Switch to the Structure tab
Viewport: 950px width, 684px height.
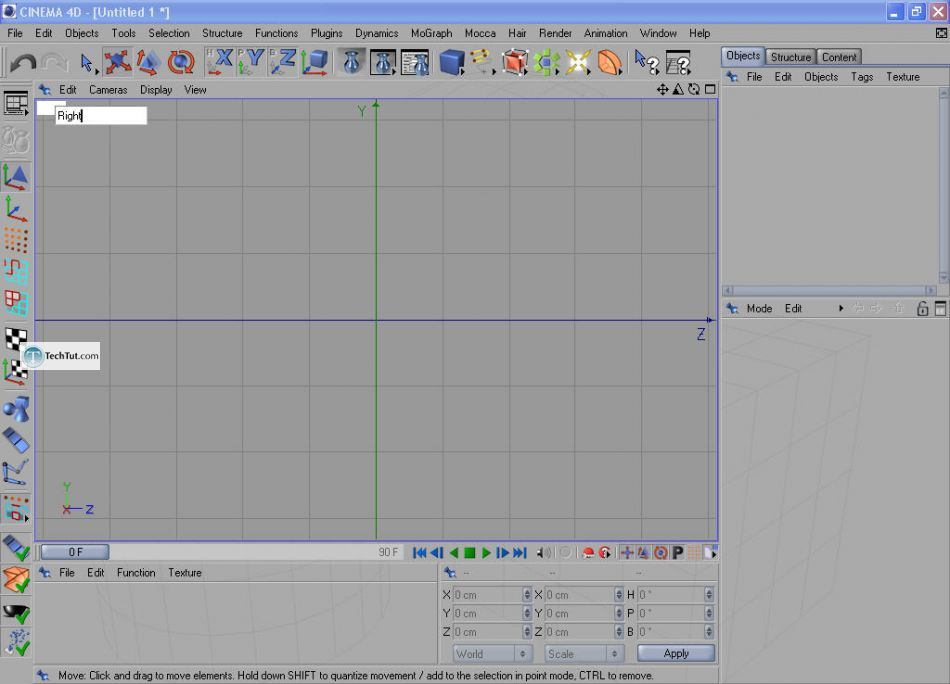[x=791, y=57]
